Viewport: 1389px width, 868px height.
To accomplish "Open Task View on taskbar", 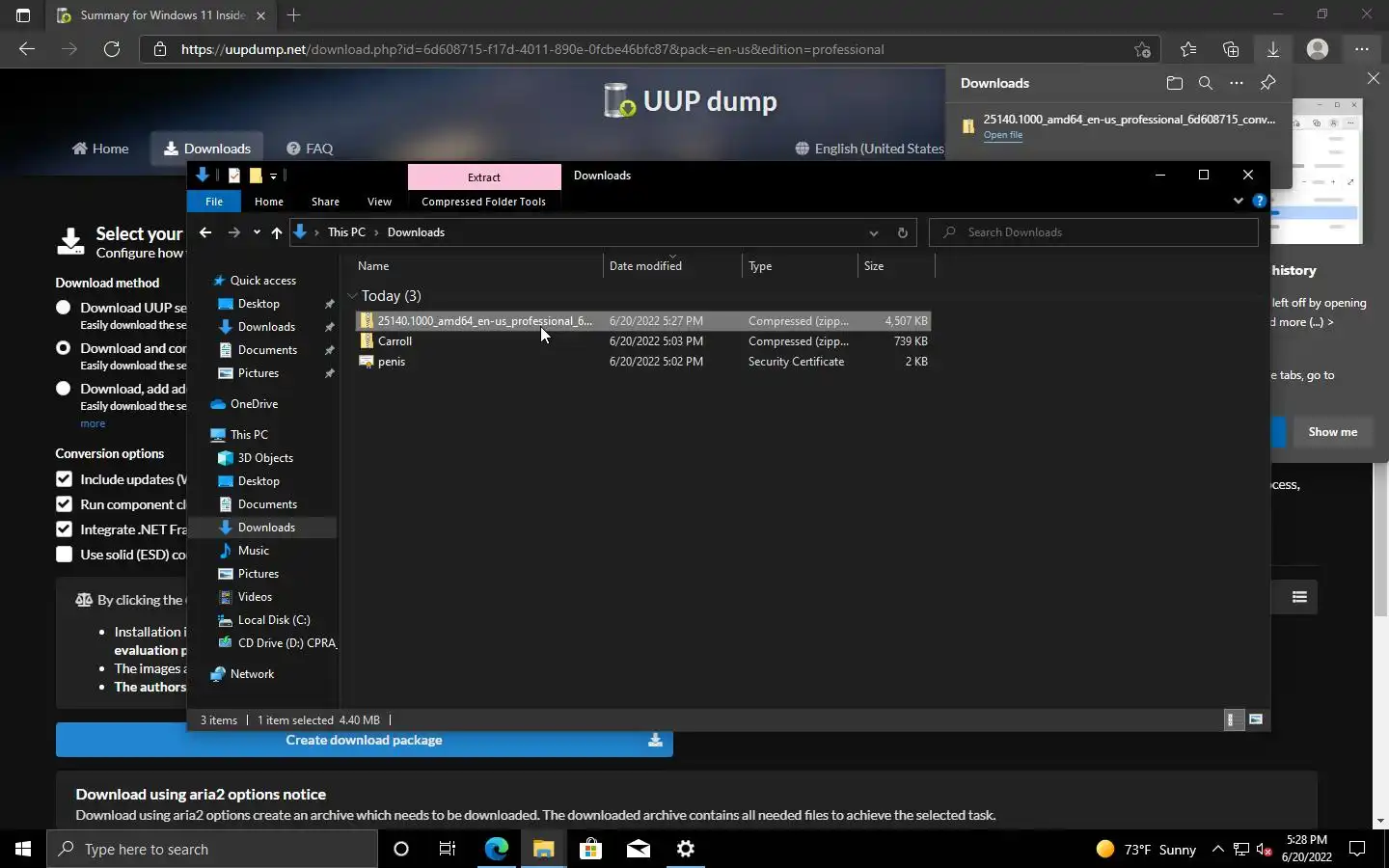I will [448, 849].
